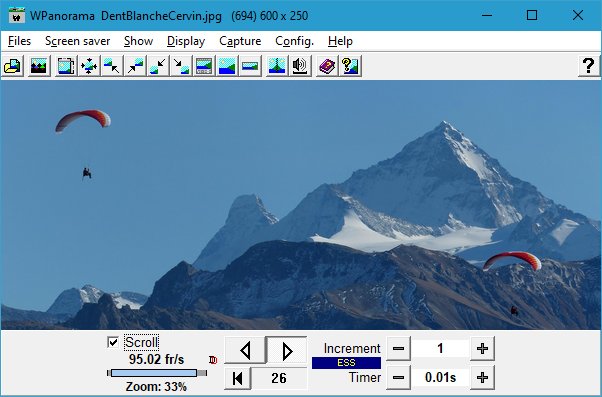The image size is (602, 397).
Task: Open a panorama file with the folder icon
Action: 13,66
